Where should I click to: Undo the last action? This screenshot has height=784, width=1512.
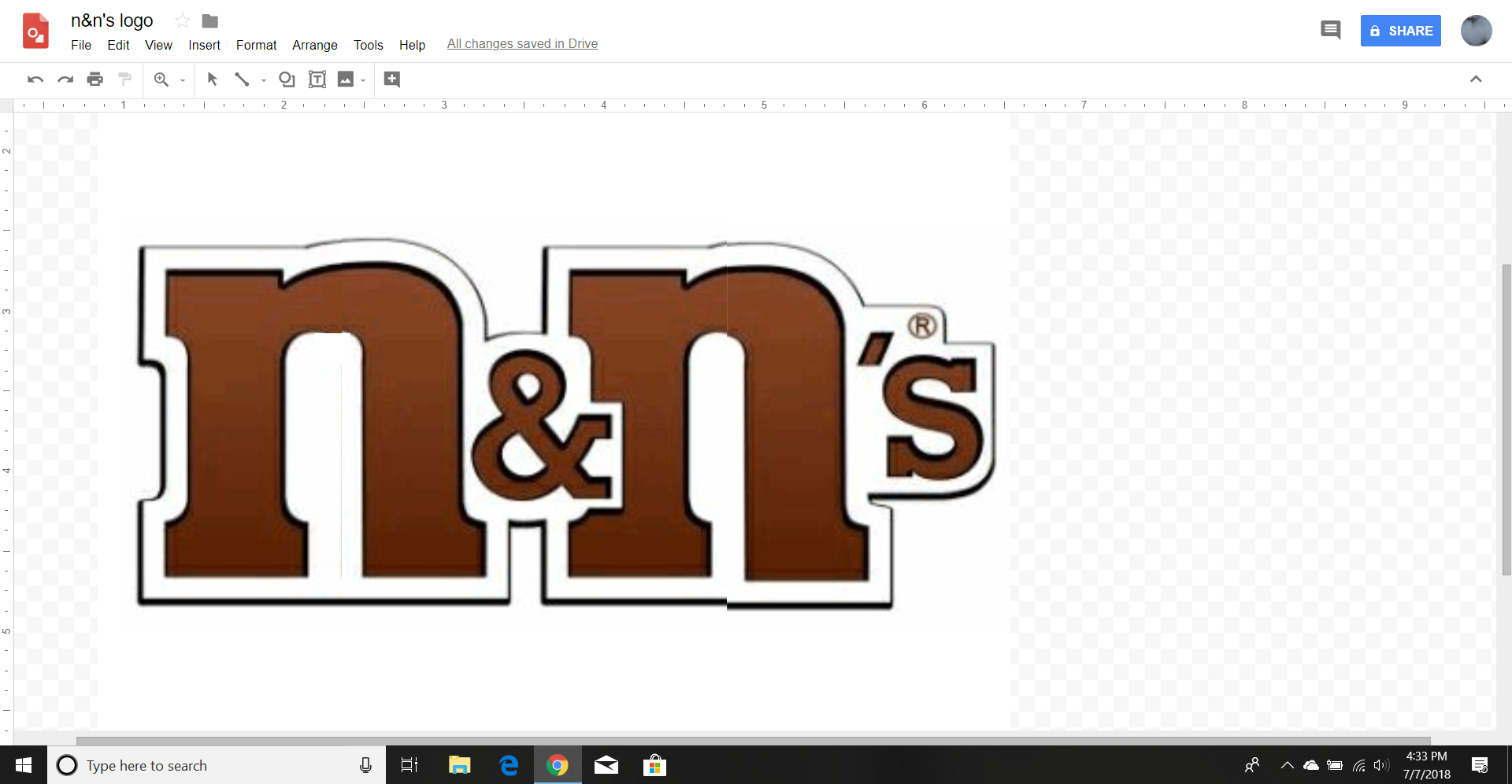(x=35, y=80)
